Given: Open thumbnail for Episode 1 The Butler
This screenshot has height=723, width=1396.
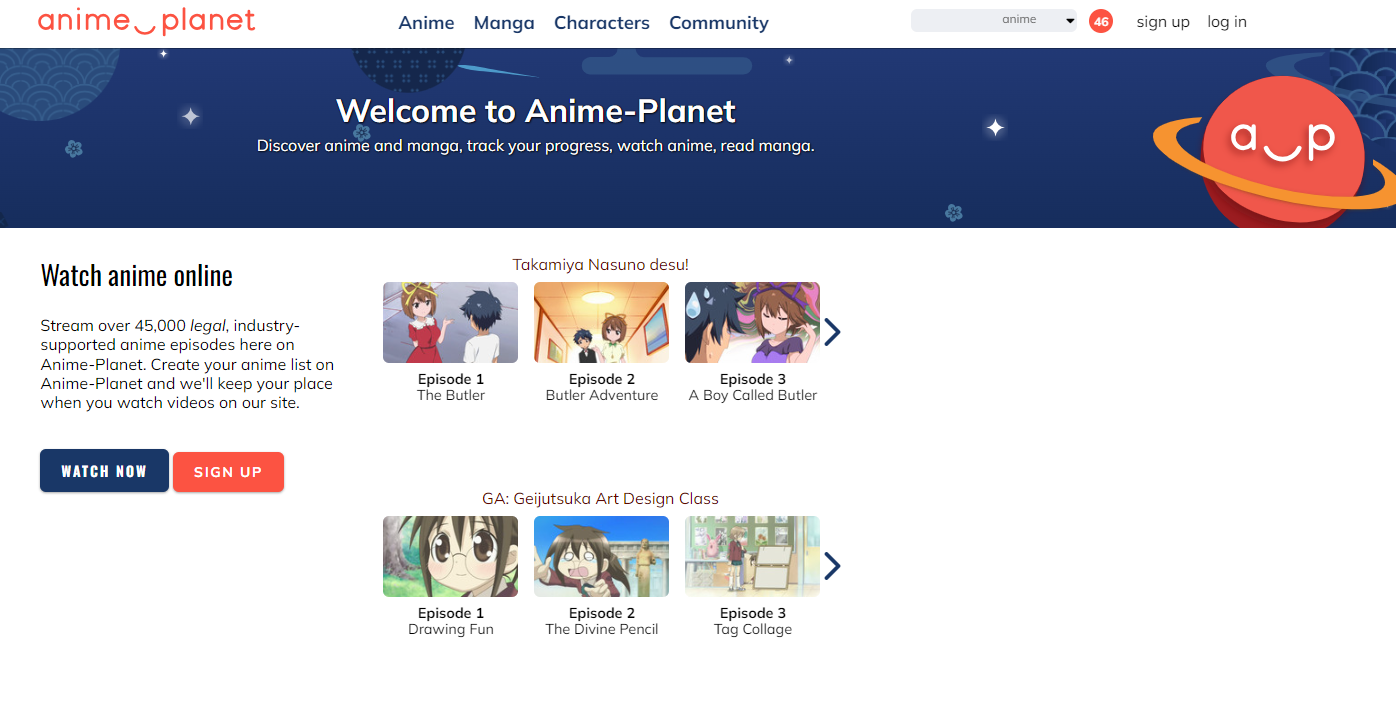Looking at the screenshot, I should (x=451, y=322).
